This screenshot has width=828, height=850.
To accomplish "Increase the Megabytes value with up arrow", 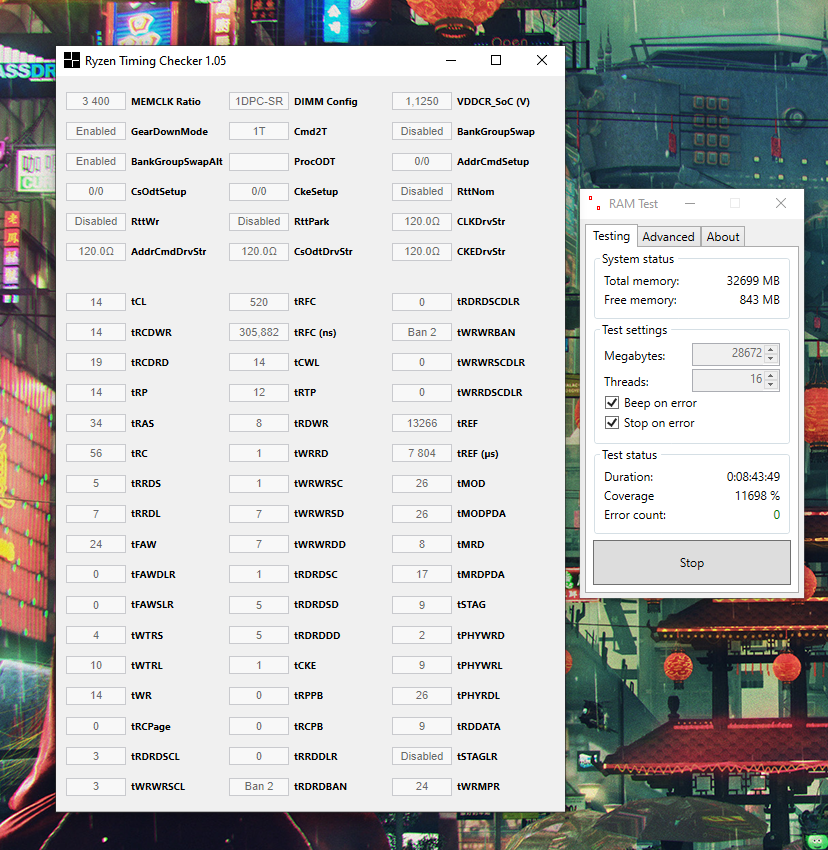I will (771, 349).
